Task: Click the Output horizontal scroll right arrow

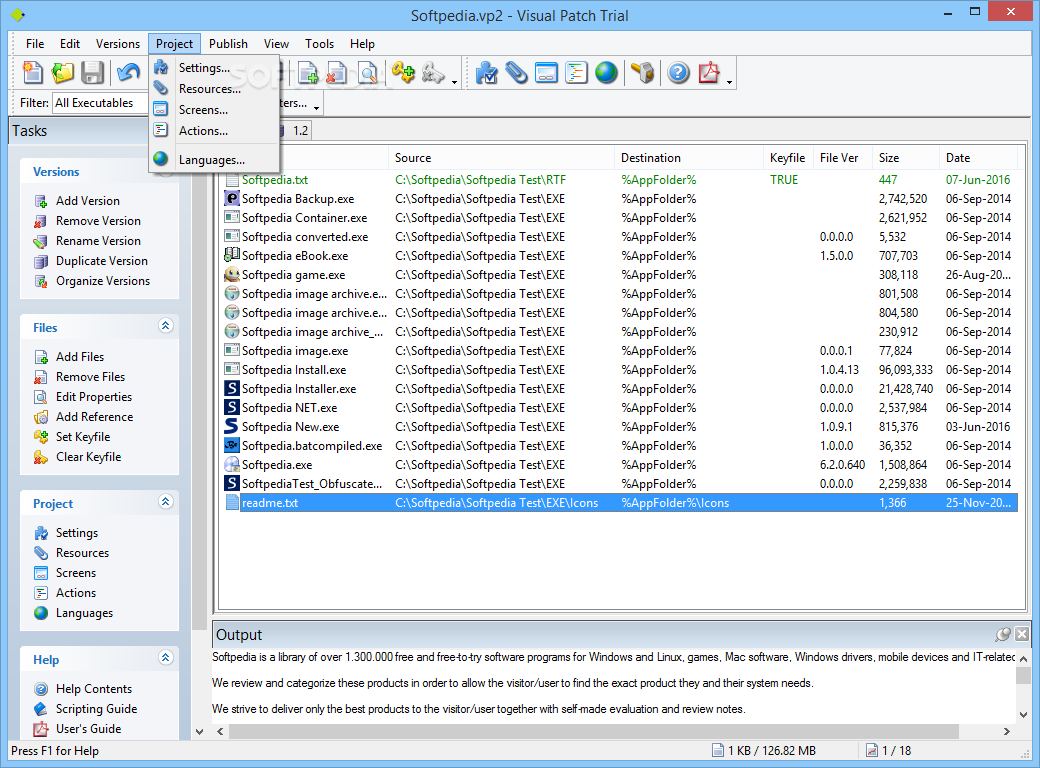Action: [x=1007, y=732]
